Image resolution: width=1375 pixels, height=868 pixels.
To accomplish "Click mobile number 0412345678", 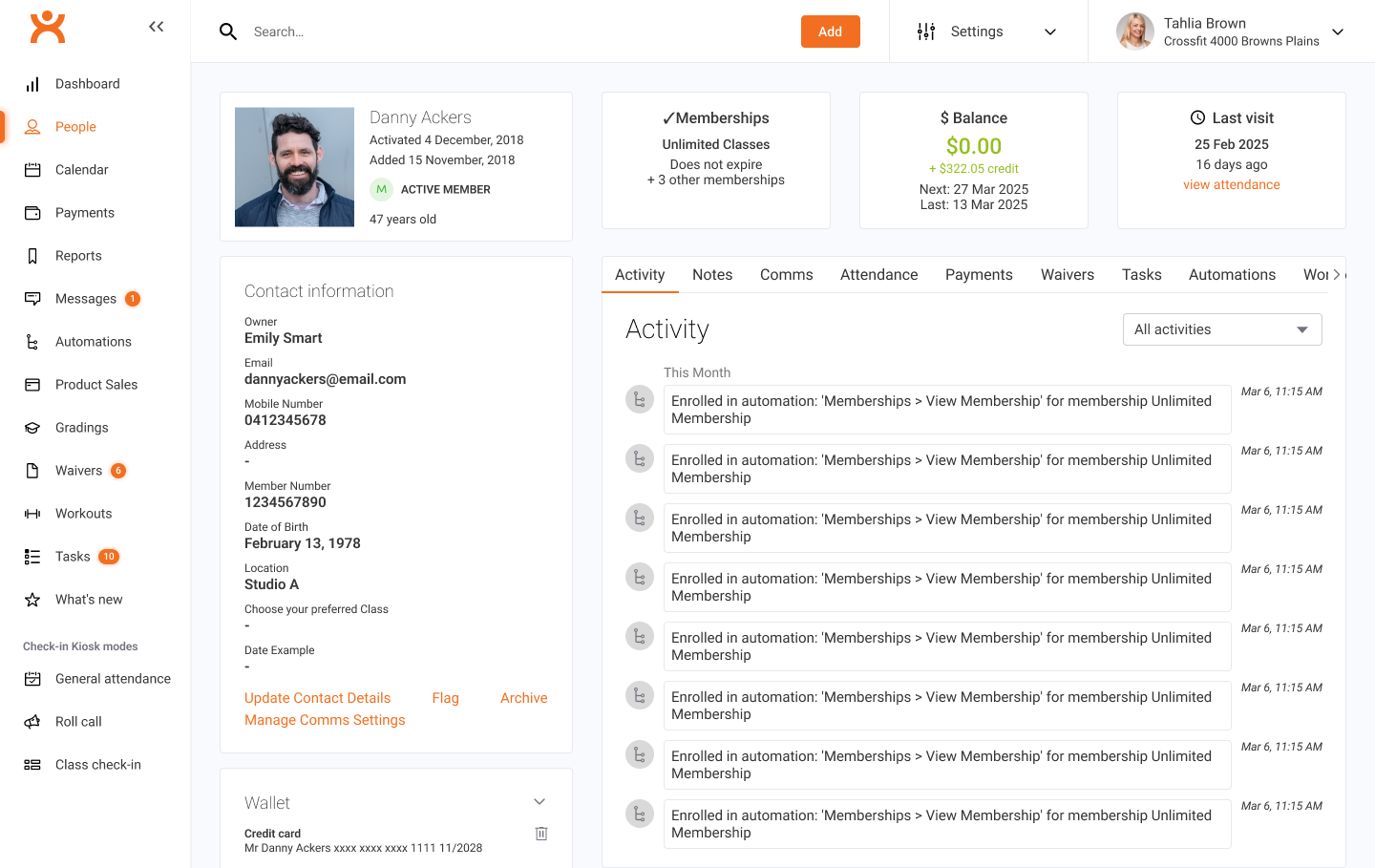I will coord(286,420).
